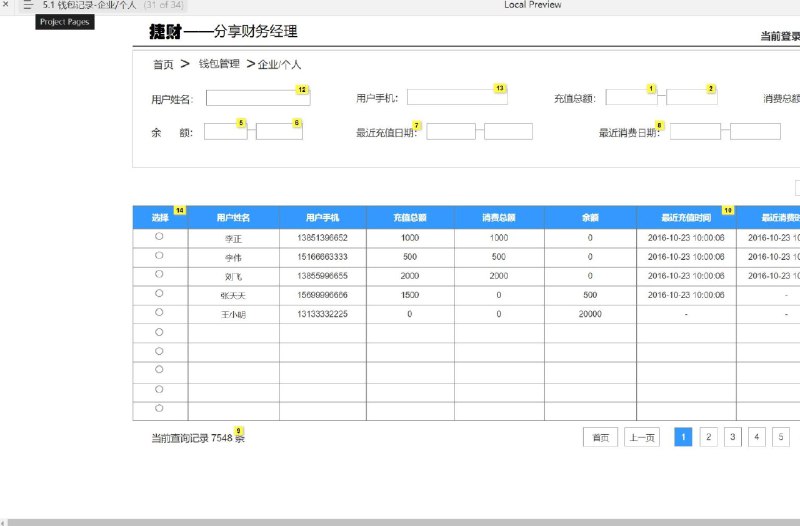Click the 用户姓名 column header
This screenshot has width=800, height=526.
point(233,218)
